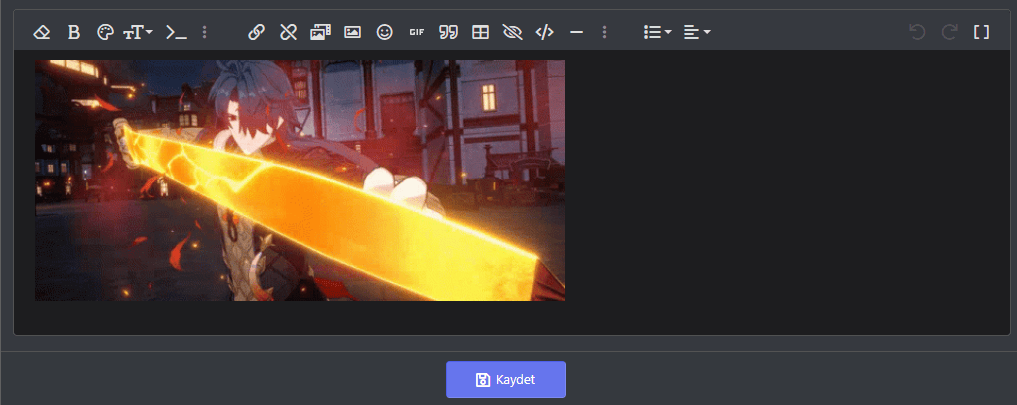Open more insert options after horizontal line
Screen dimensions: 1017x405
tap(604, 32)
